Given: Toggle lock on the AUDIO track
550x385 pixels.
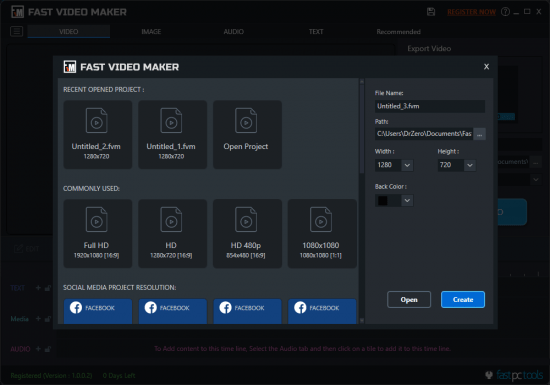Looking at the screenshot, I should pyautogui.click(x=48, y=349).
